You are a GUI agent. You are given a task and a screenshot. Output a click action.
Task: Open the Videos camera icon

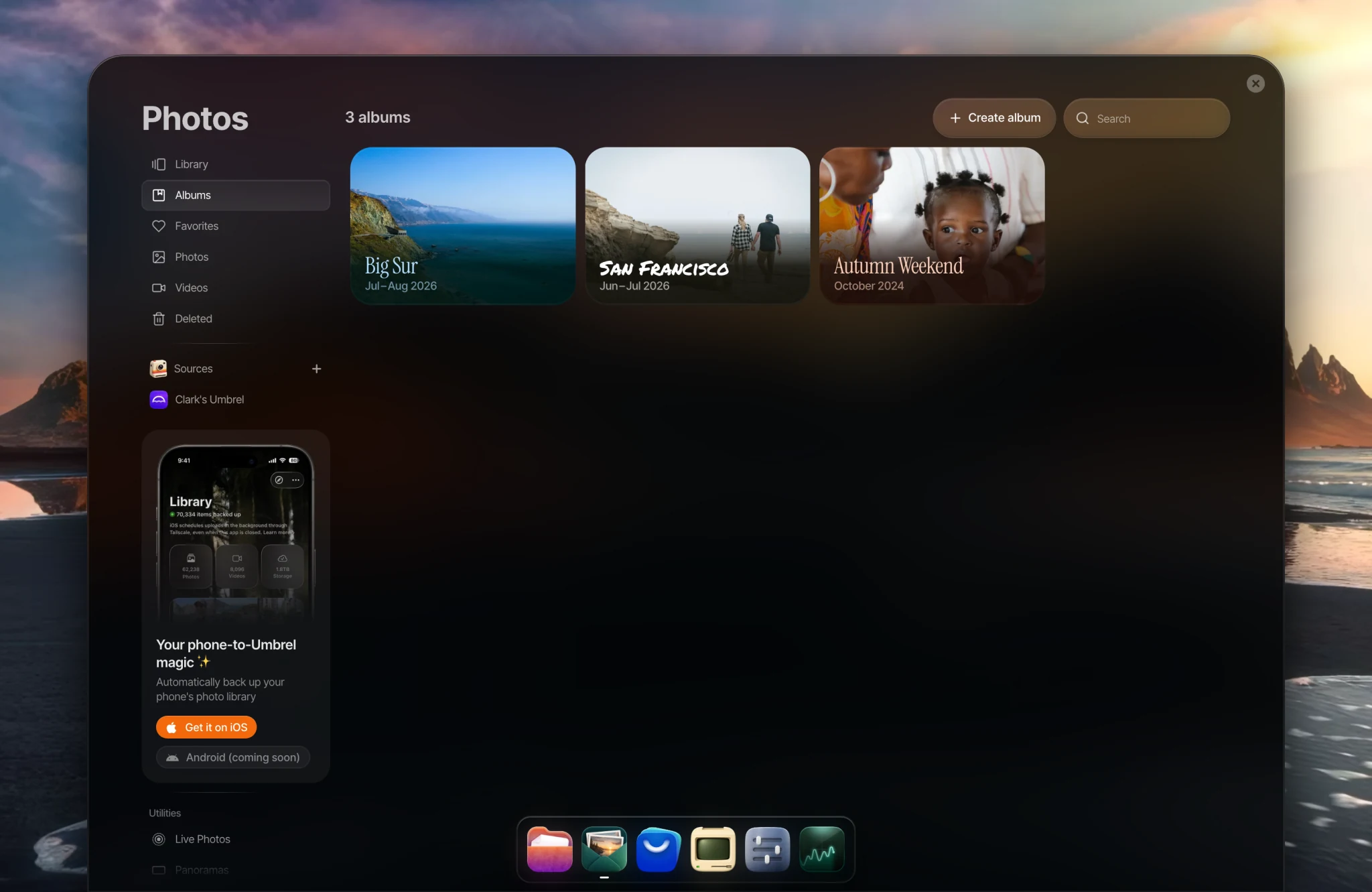coord(159,288)
